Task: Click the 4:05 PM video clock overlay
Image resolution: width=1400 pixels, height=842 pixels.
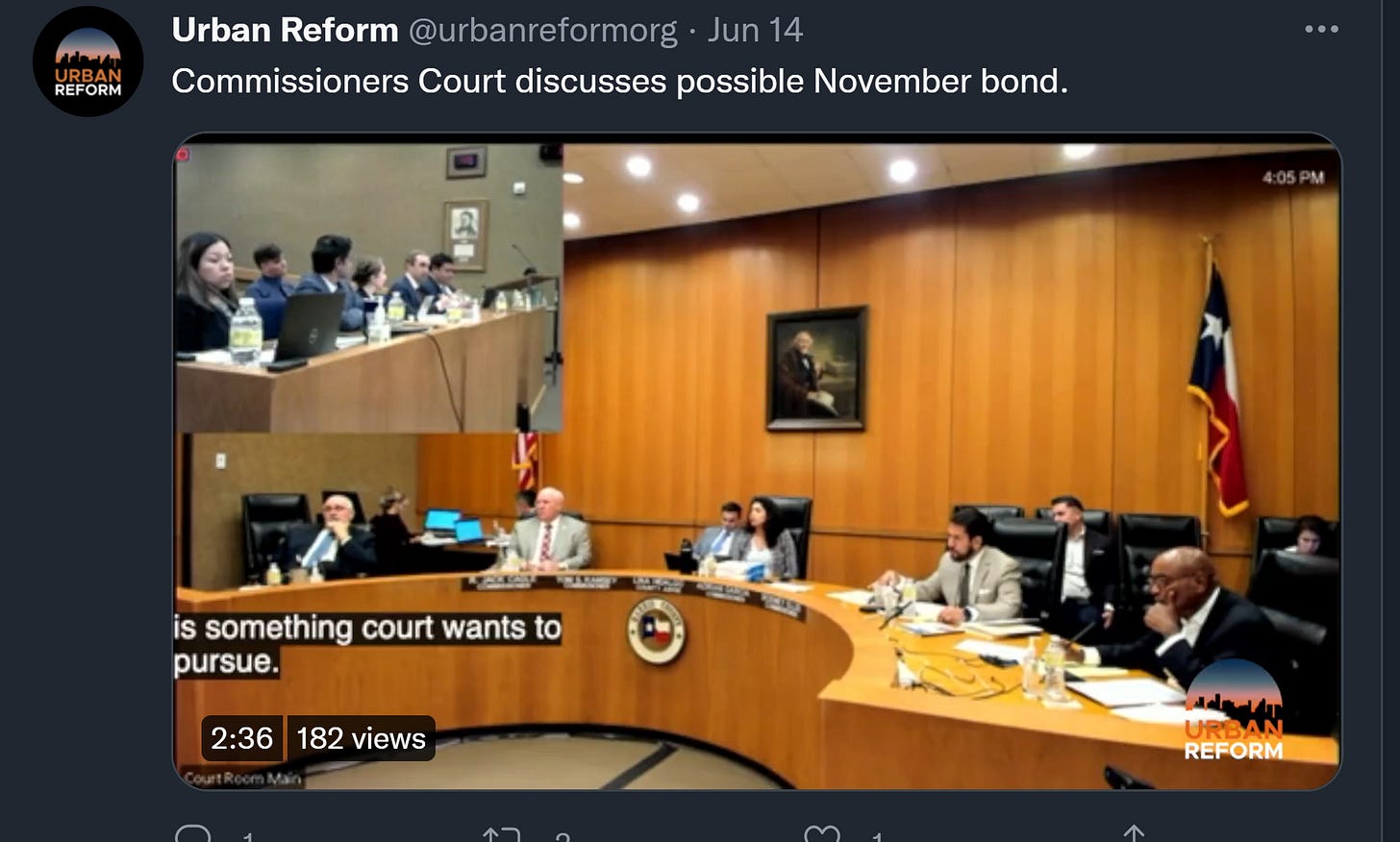Action: (1293, 178)
